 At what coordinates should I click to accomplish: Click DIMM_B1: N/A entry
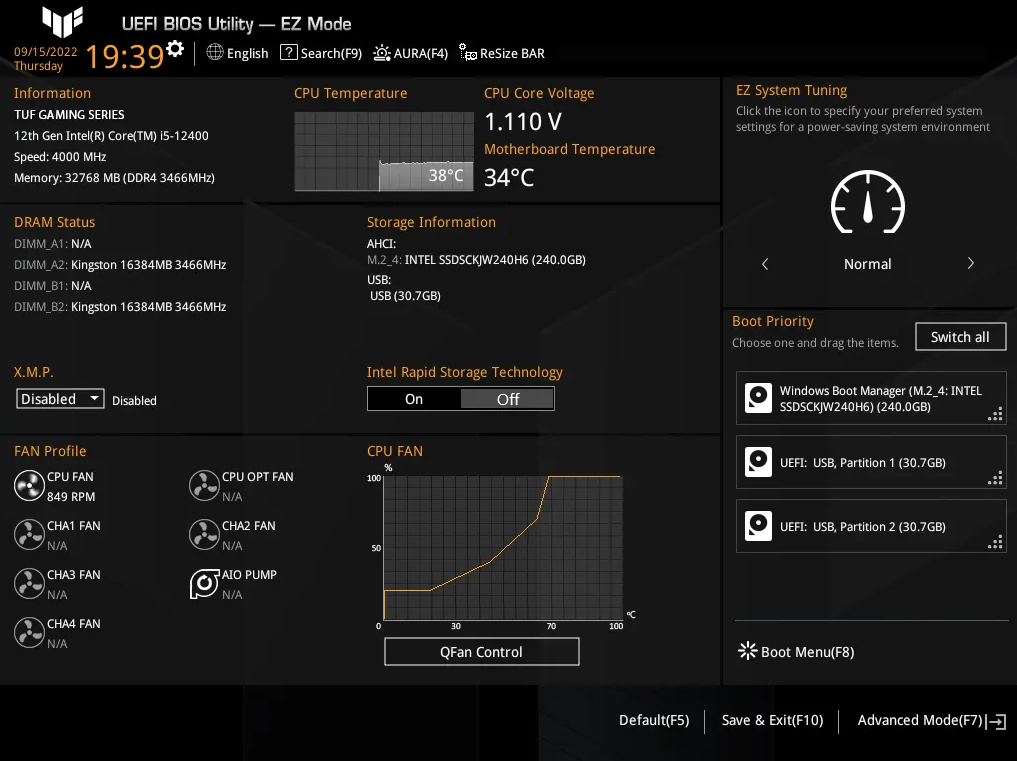53,286
